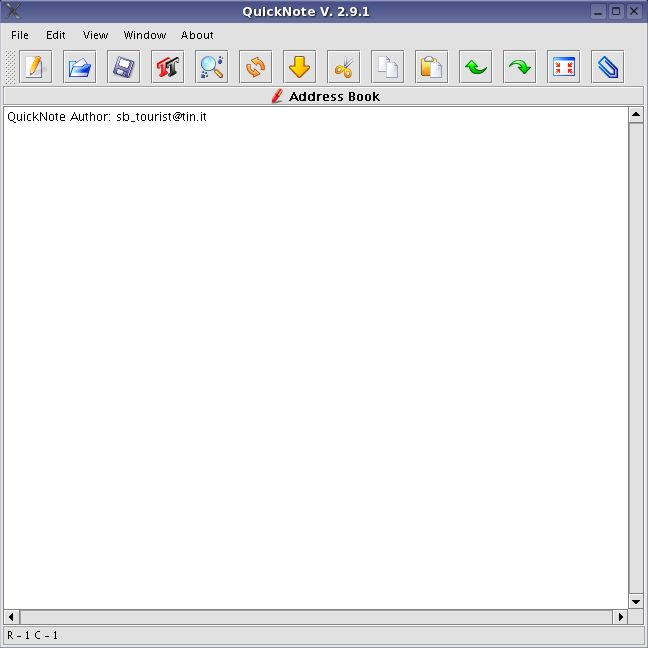Open the About menu

197,35
